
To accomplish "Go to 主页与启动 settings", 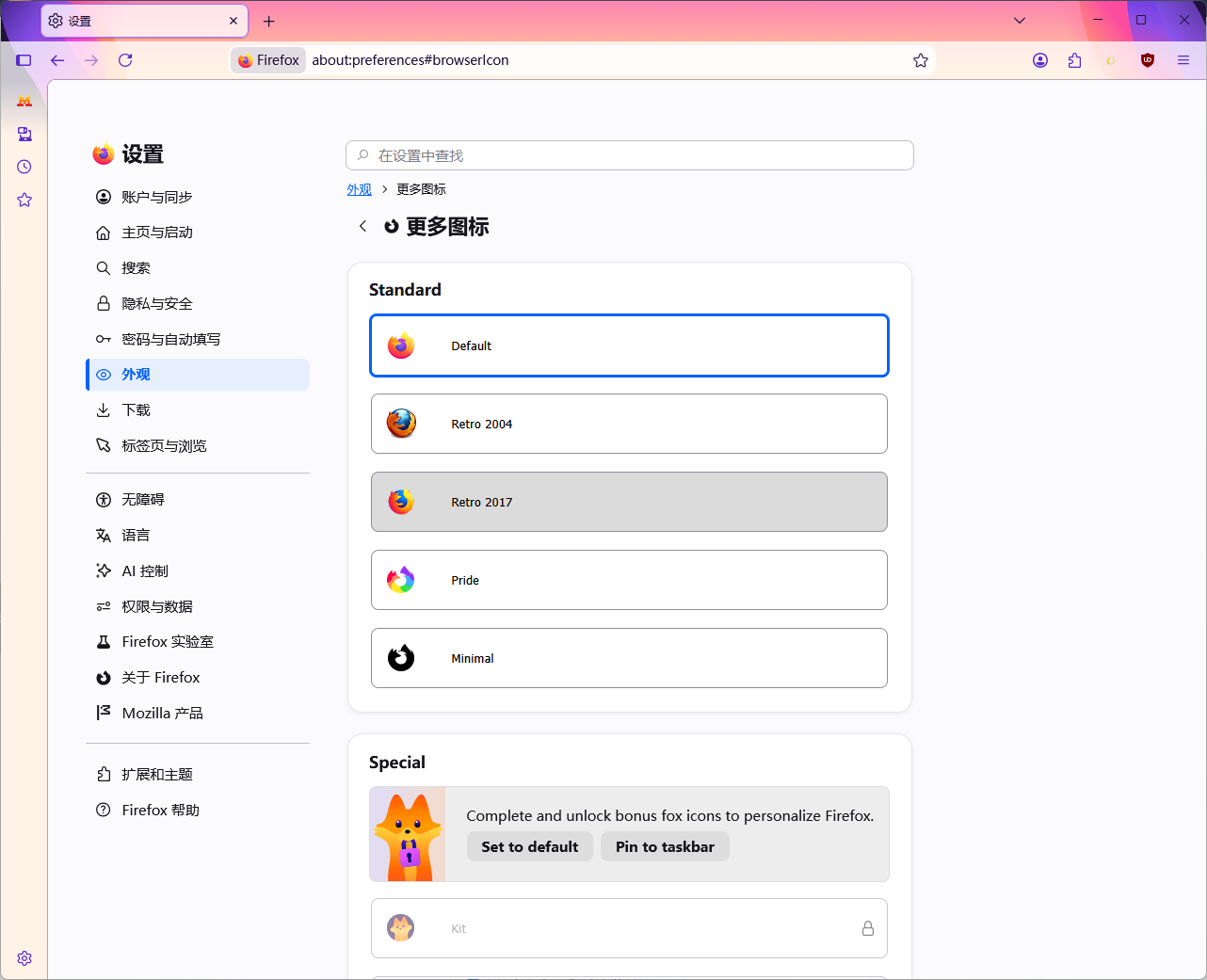I will [x=198, y=233].
